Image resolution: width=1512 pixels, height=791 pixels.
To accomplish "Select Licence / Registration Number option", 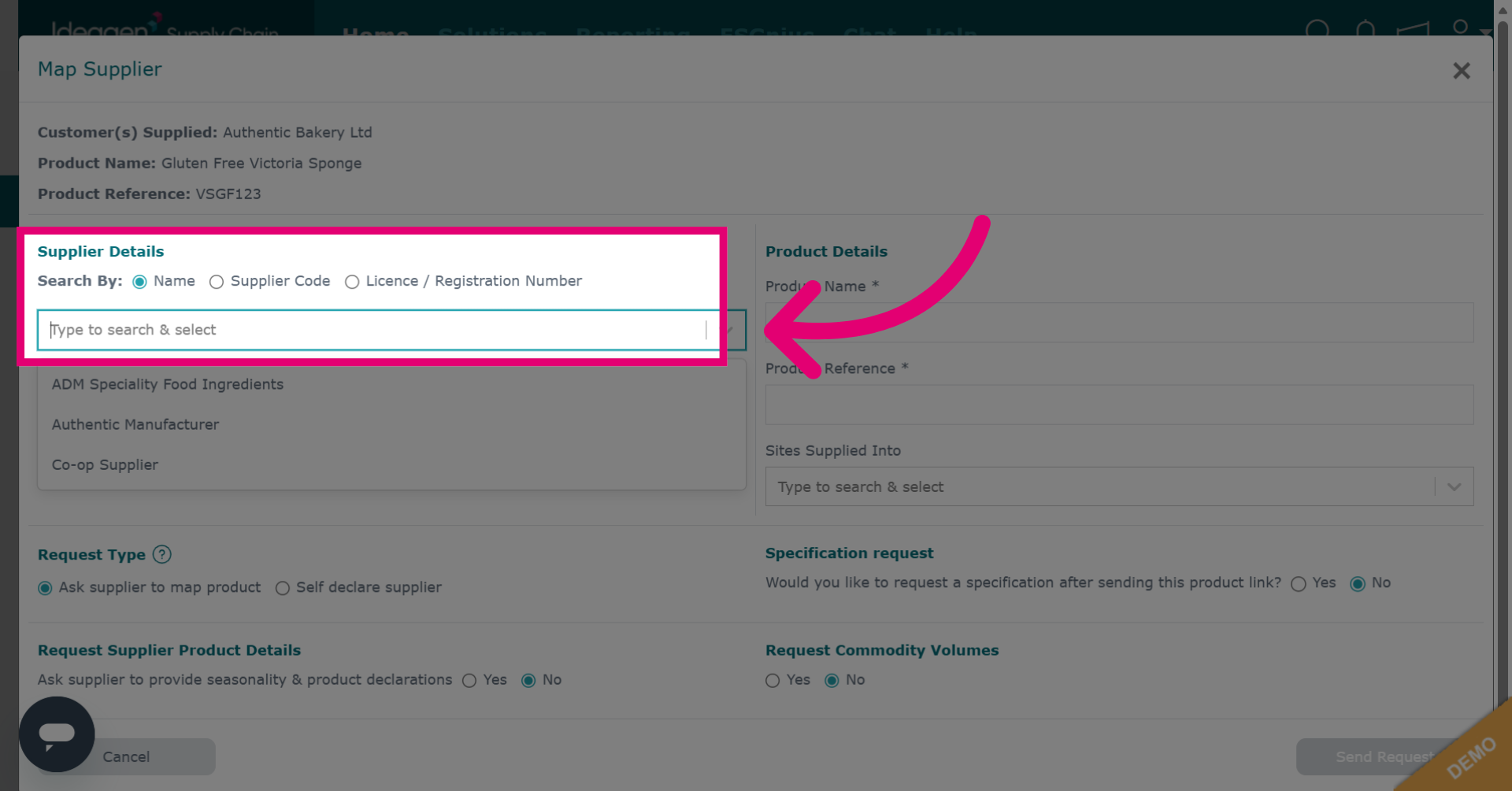I will 352,282.
